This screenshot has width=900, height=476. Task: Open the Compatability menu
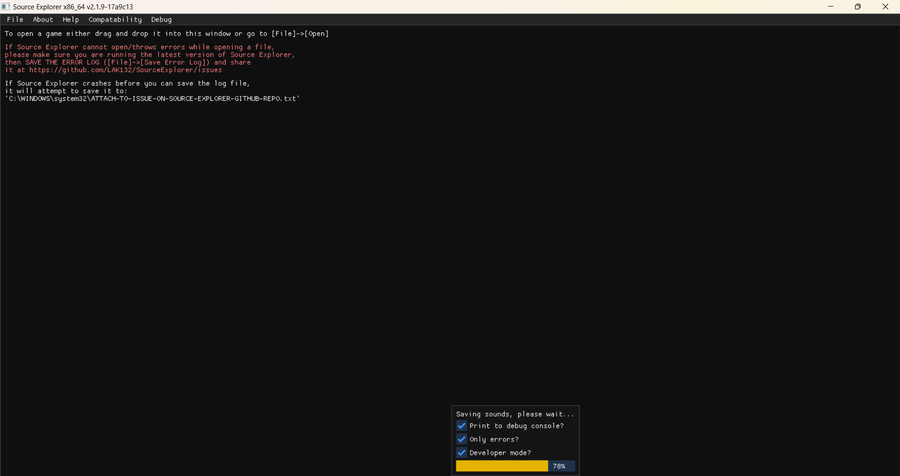tap(115, 20)
